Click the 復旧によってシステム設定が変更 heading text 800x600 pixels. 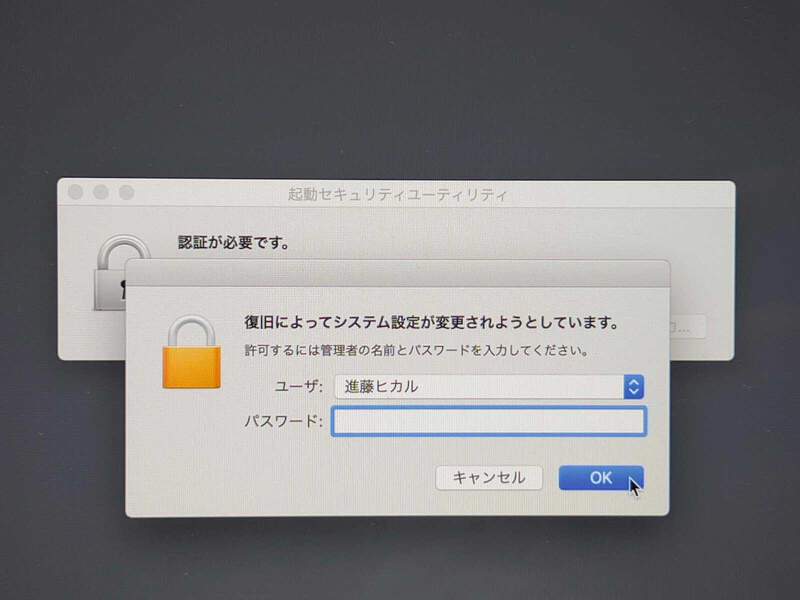coord(431,322)
